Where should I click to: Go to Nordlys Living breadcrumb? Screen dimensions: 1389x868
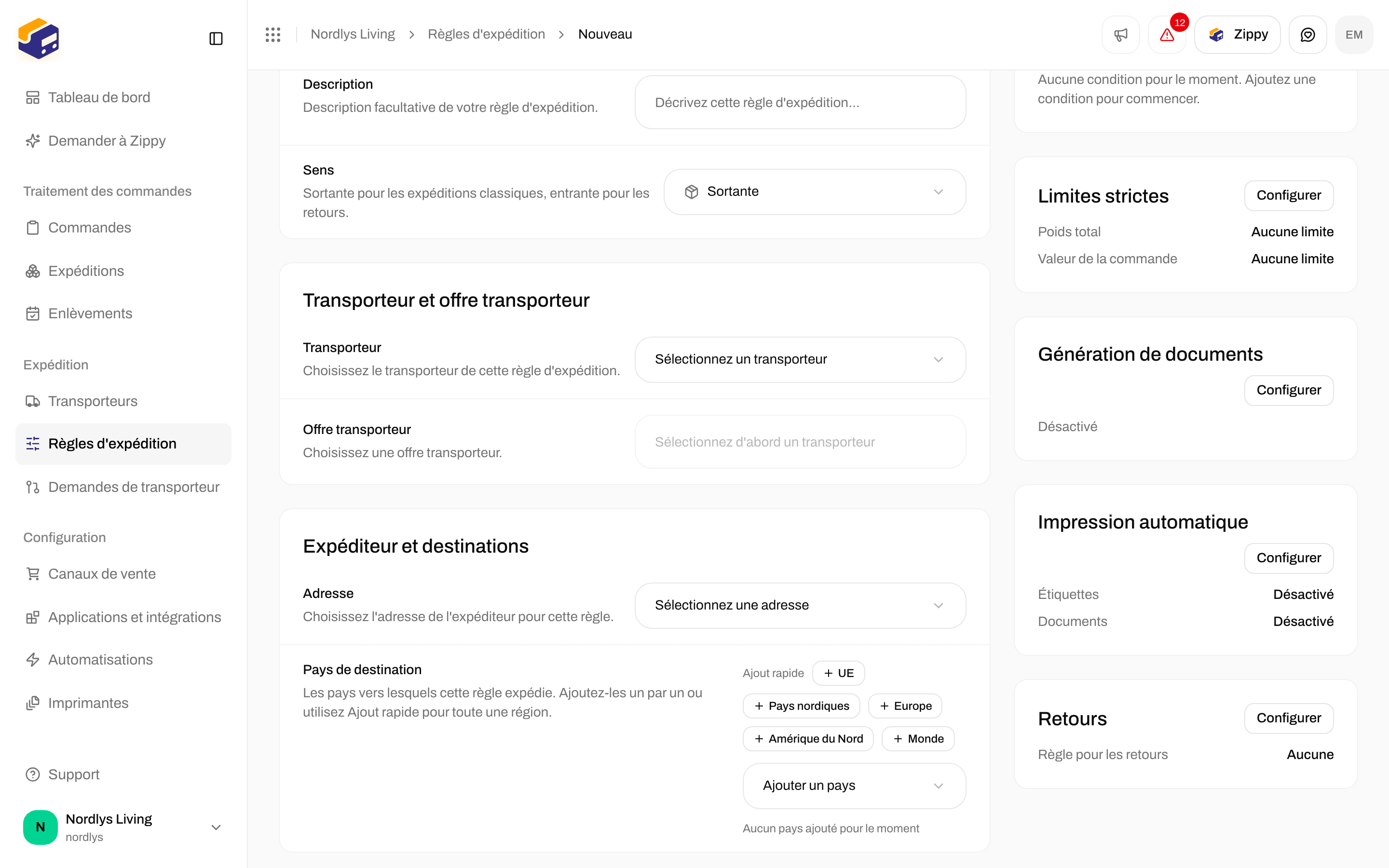coord(353,34)
